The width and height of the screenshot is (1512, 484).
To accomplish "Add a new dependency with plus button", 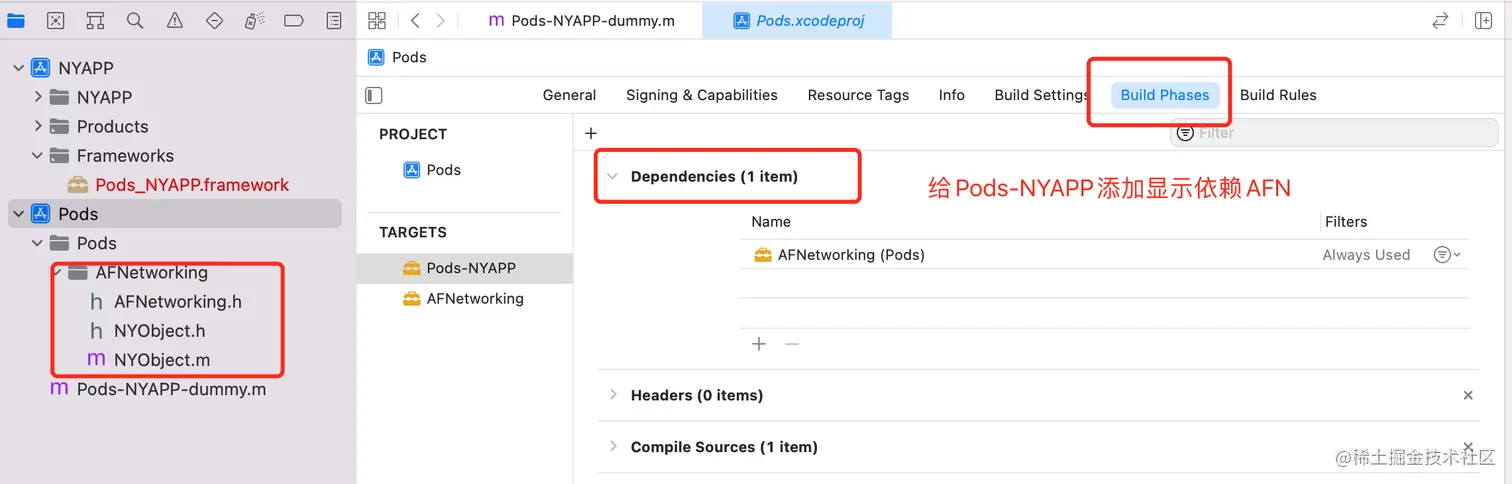I will (759, 344).
